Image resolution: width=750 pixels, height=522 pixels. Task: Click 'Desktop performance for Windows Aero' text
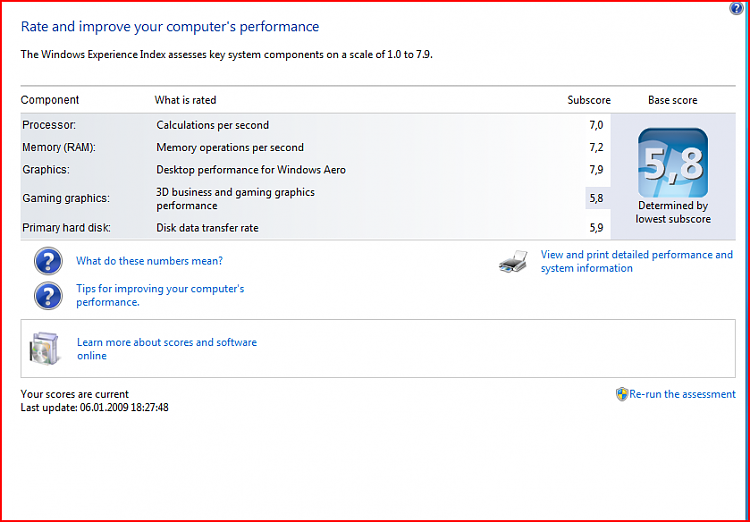pyautogui.click(x=251, y=170)
